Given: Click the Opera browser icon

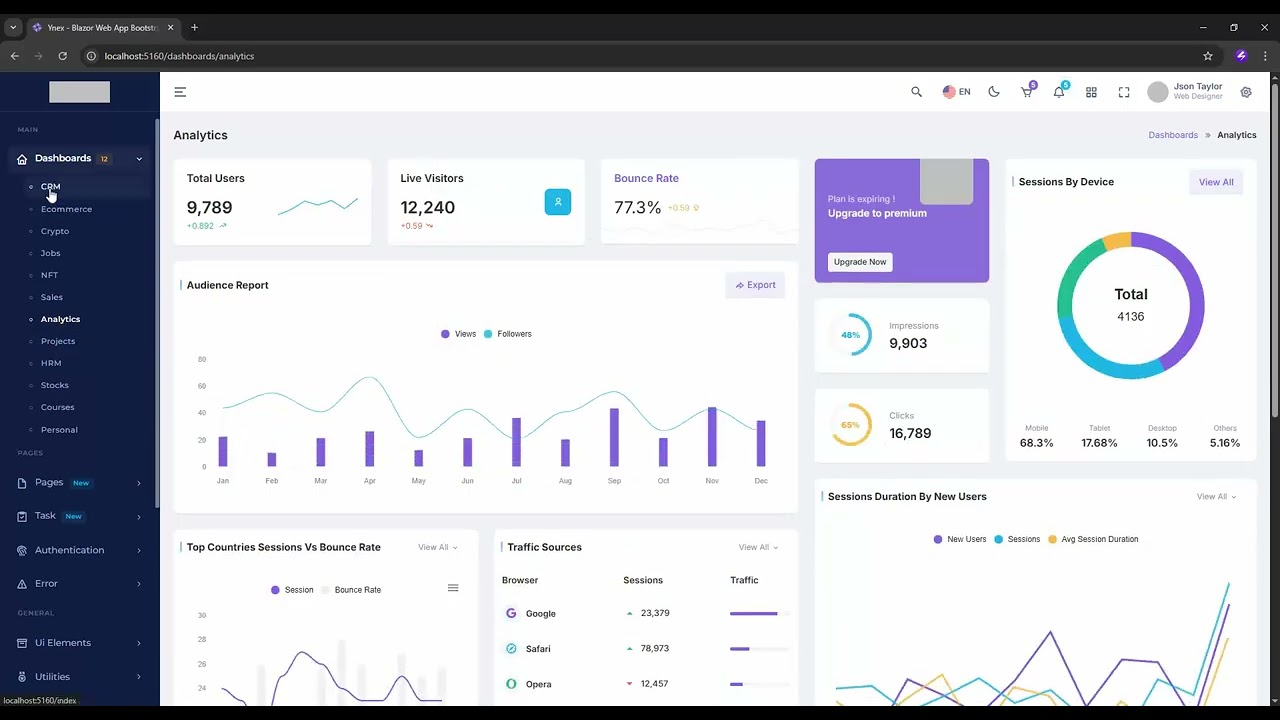Looking at the screenshot, I should click(511, 684).
